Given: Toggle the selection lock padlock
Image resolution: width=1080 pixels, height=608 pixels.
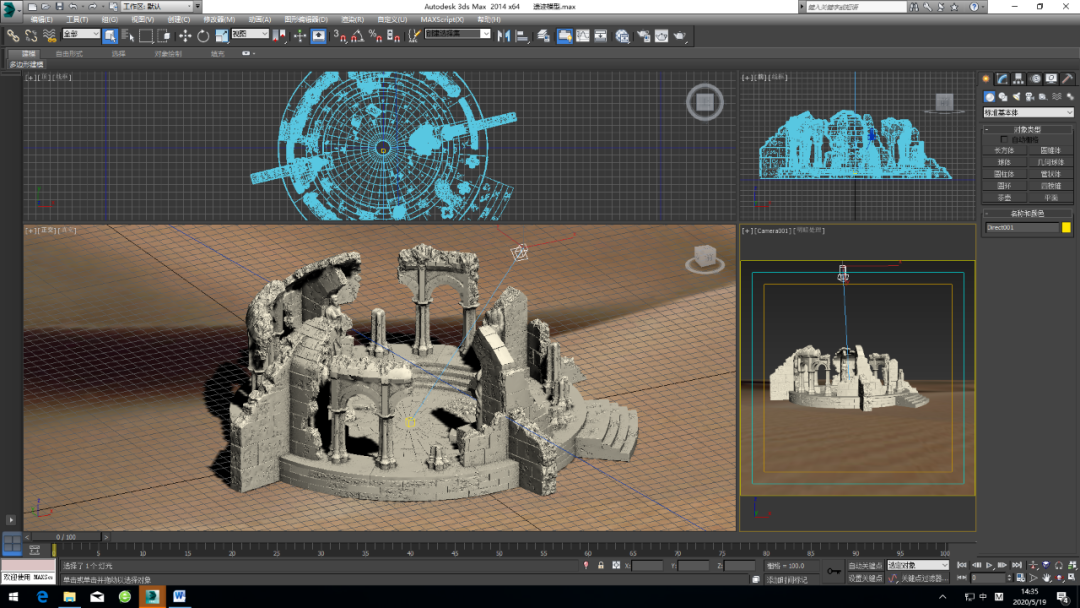Looking at the screenshot, I should [601, 565].
